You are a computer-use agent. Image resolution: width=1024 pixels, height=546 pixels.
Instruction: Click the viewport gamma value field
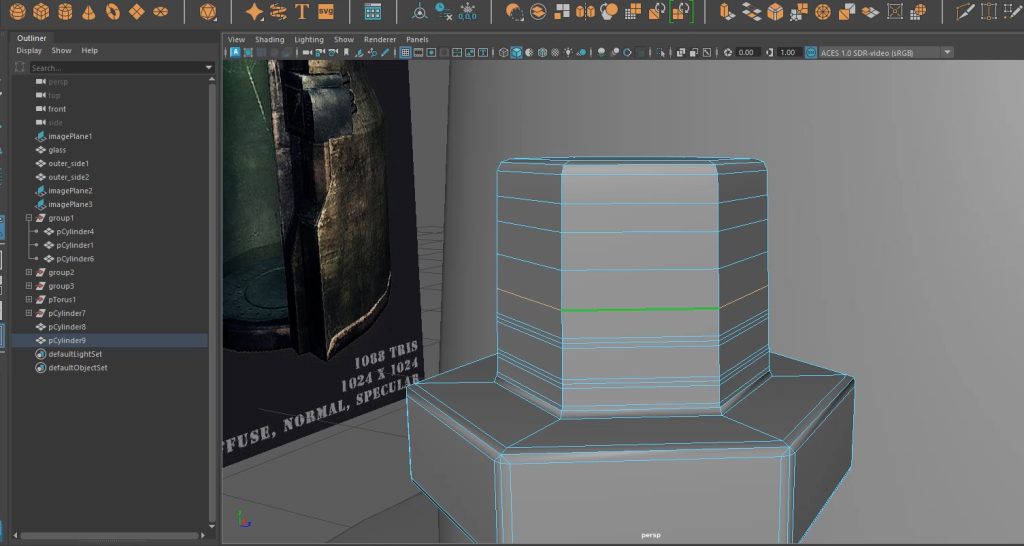pyautogui.click(x=787, y=52)
